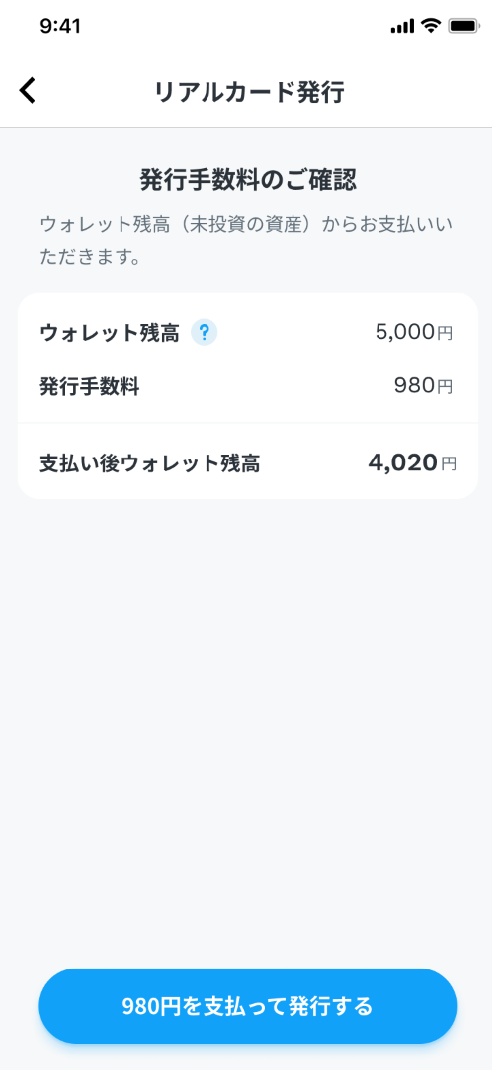Screen dimensions: 492x1070
Task: Tap the 980円を支払って発行する button
Action: pos(247,1006)
